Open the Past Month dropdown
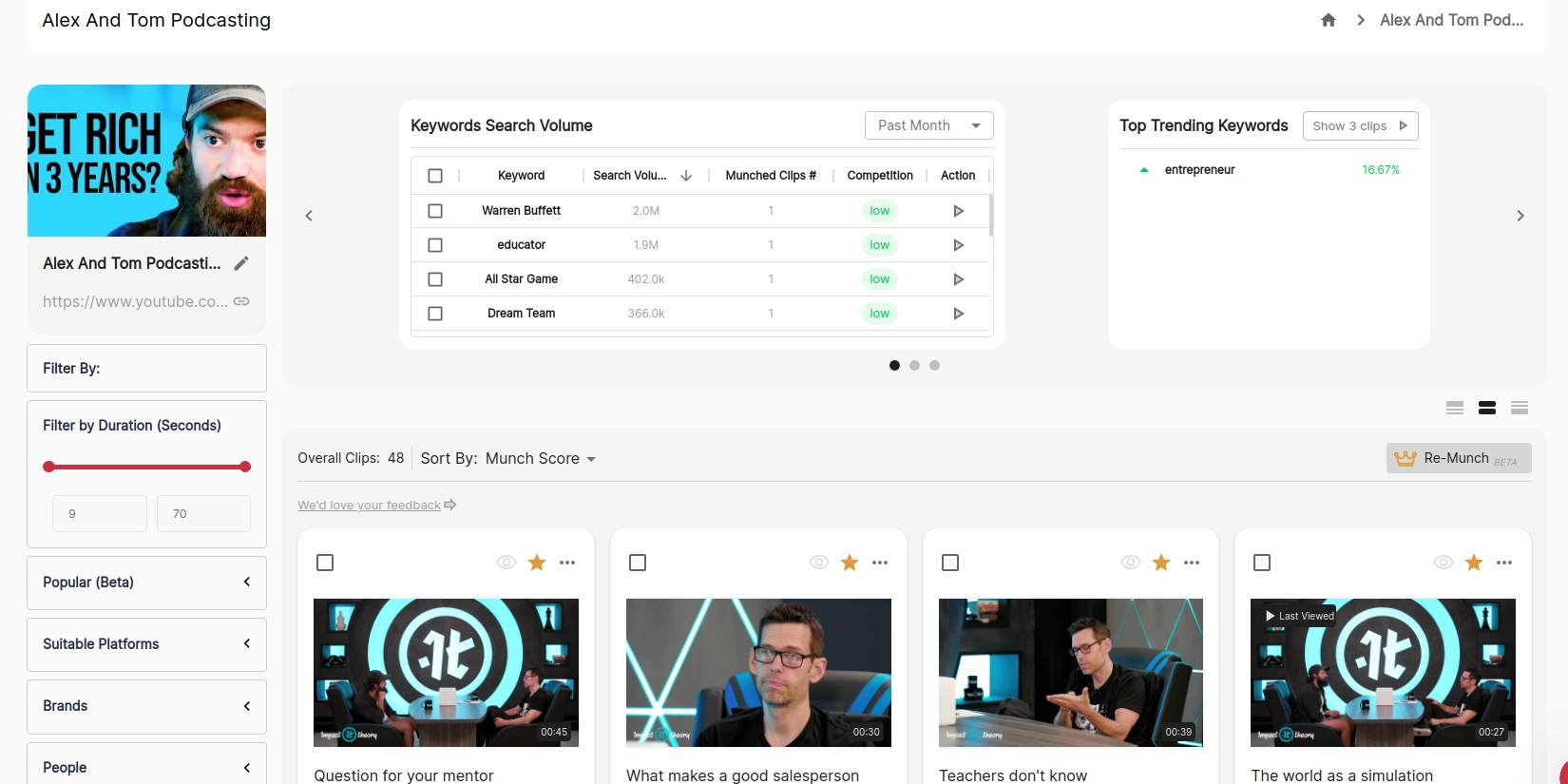 pyautogui.click(x=928, y=125)
